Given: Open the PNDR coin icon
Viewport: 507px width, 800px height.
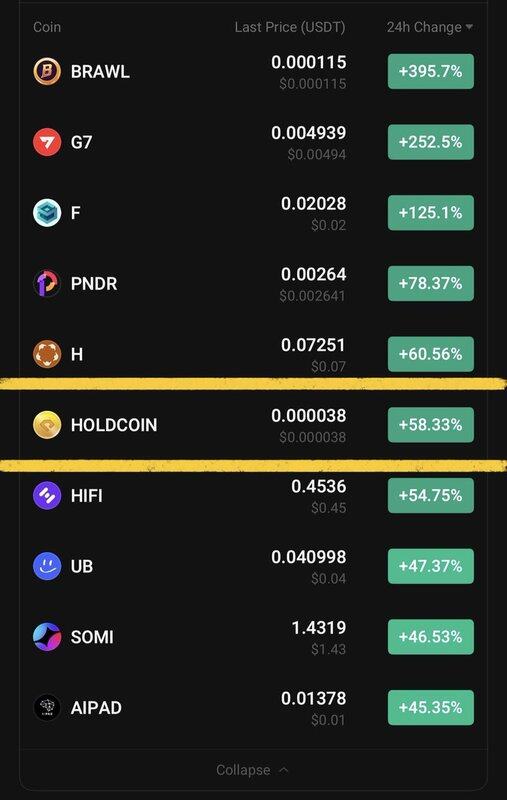Looking at the screenshot, I should point(47,283).
